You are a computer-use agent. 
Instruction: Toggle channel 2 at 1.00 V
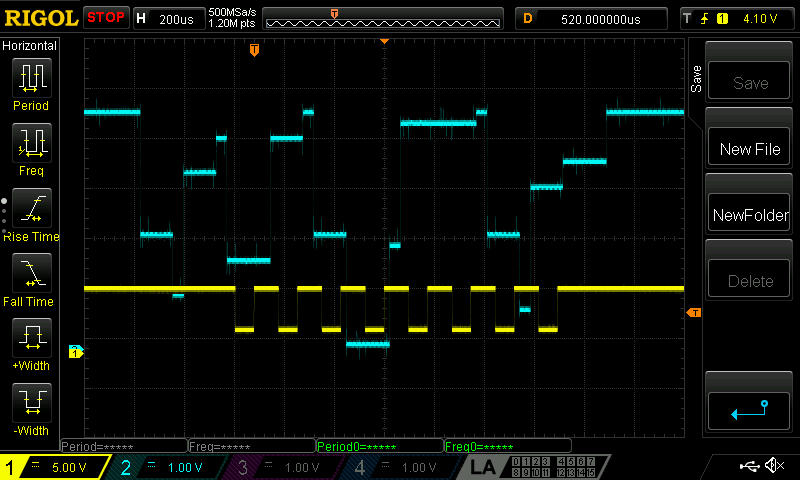point(170,467)
